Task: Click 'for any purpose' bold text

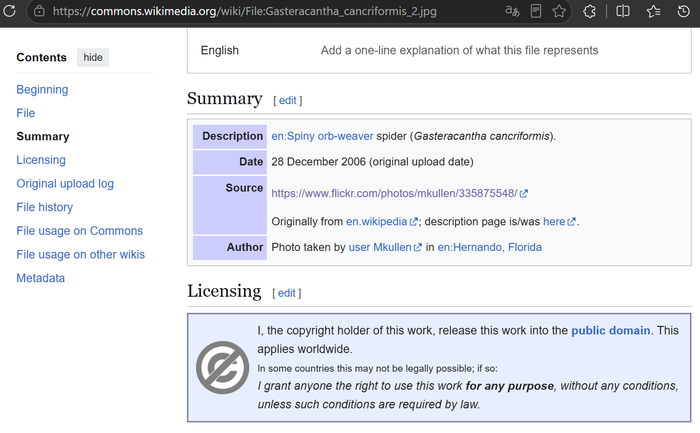Action: pyautogui.click(x=510, y=386)
